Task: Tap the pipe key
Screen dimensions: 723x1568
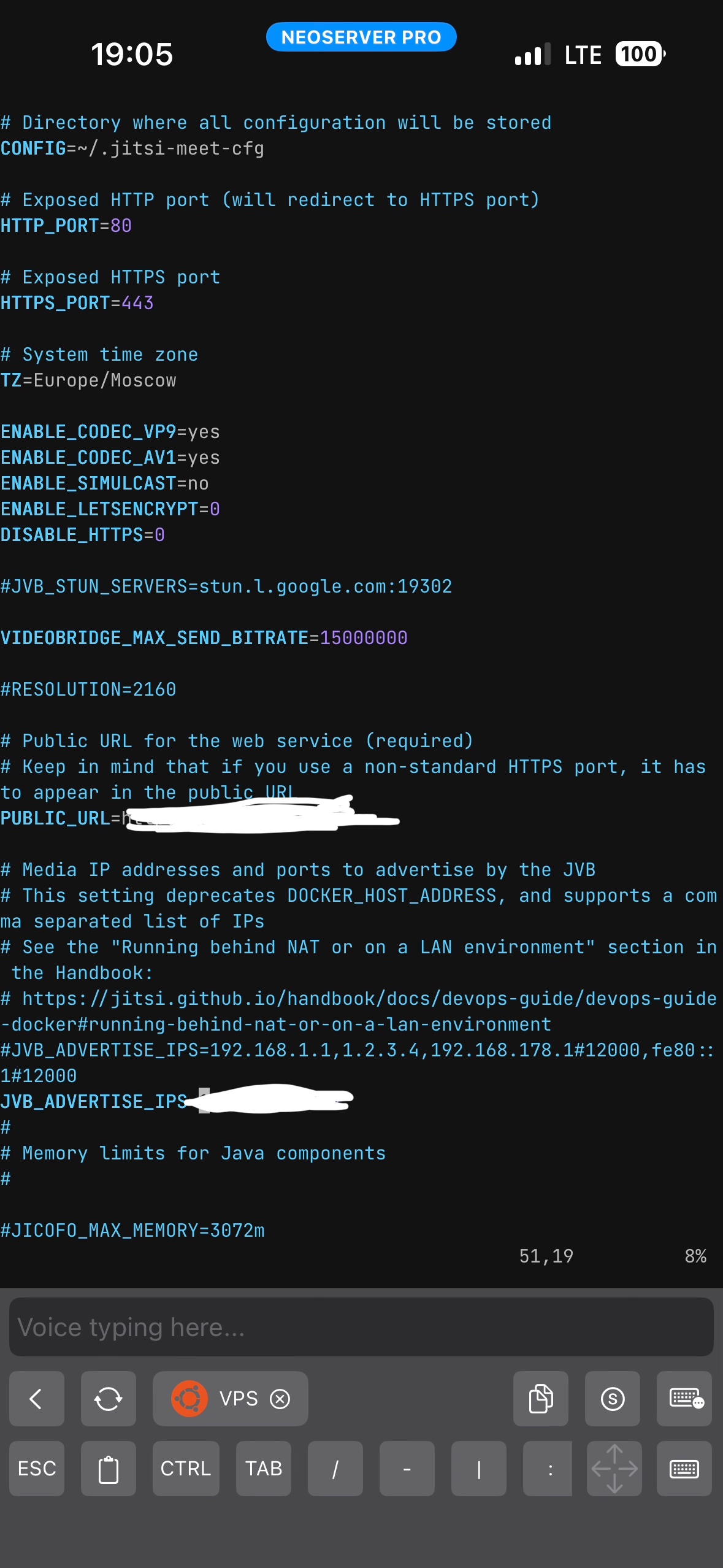Action: tap(479, 1469)
